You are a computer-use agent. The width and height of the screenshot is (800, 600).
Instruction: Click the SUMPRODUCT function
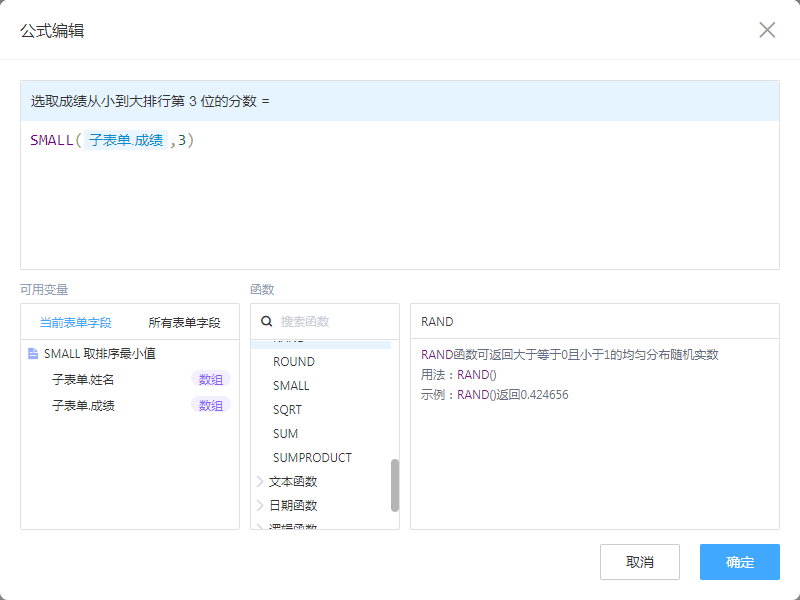[312, 458]
